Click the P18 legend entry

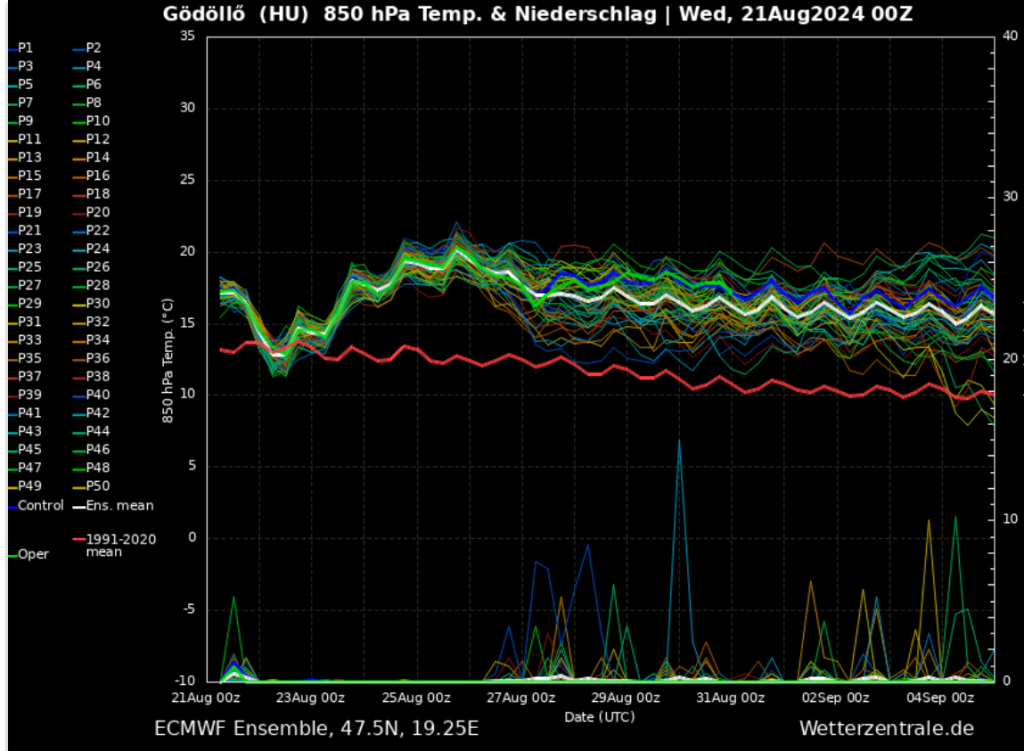coord(97,194)
